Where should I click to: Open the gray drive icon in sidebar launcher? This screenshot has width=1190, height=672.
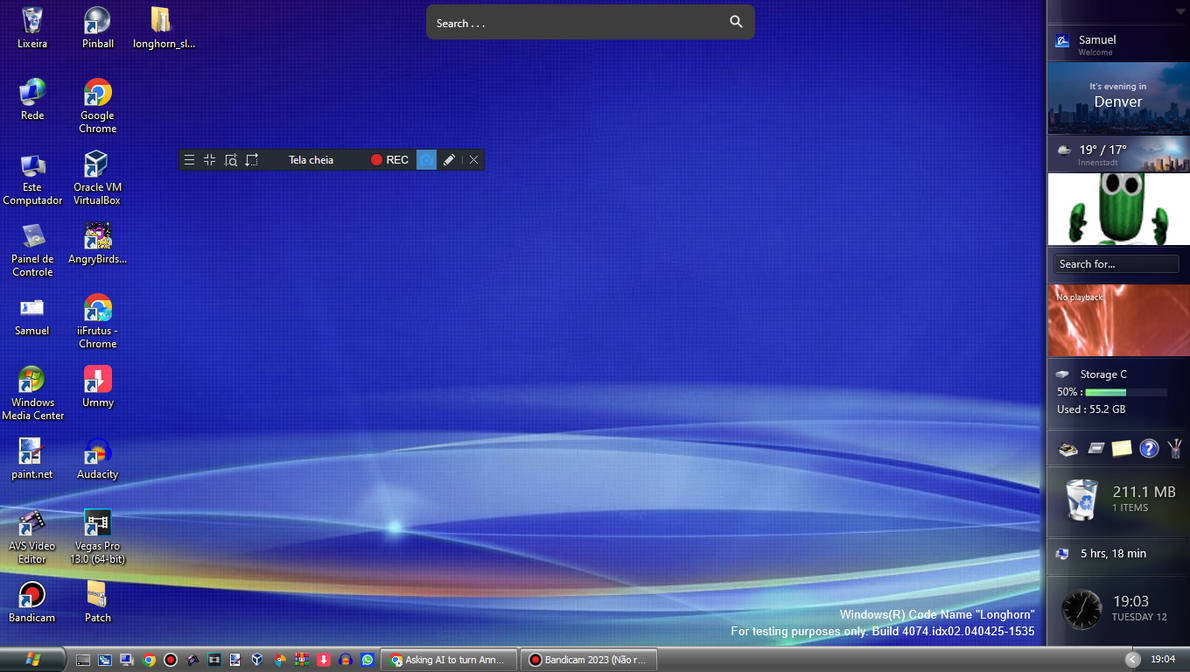[x=1095, y=448]
